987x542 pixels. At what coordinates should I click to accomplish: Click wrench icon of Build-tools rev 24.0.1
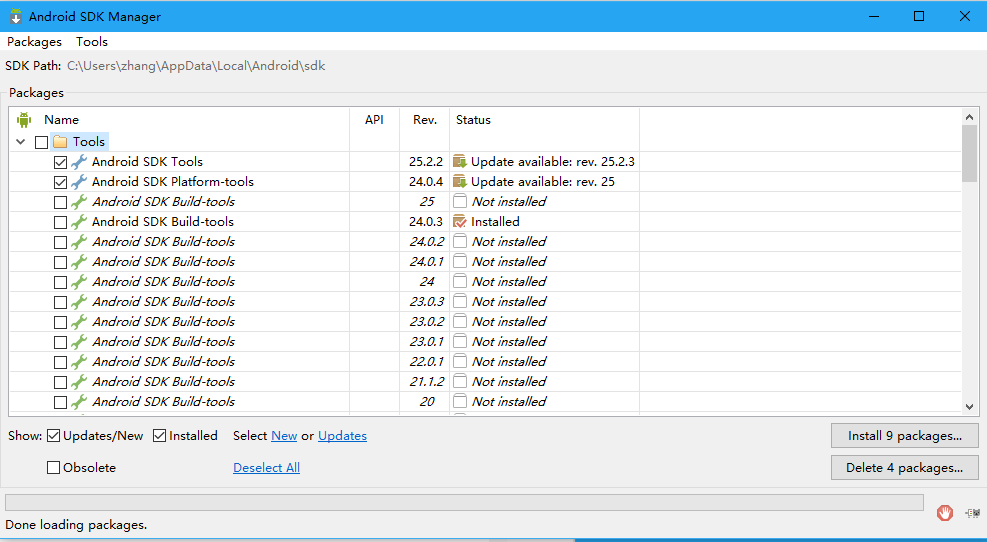tap(79, 262)
